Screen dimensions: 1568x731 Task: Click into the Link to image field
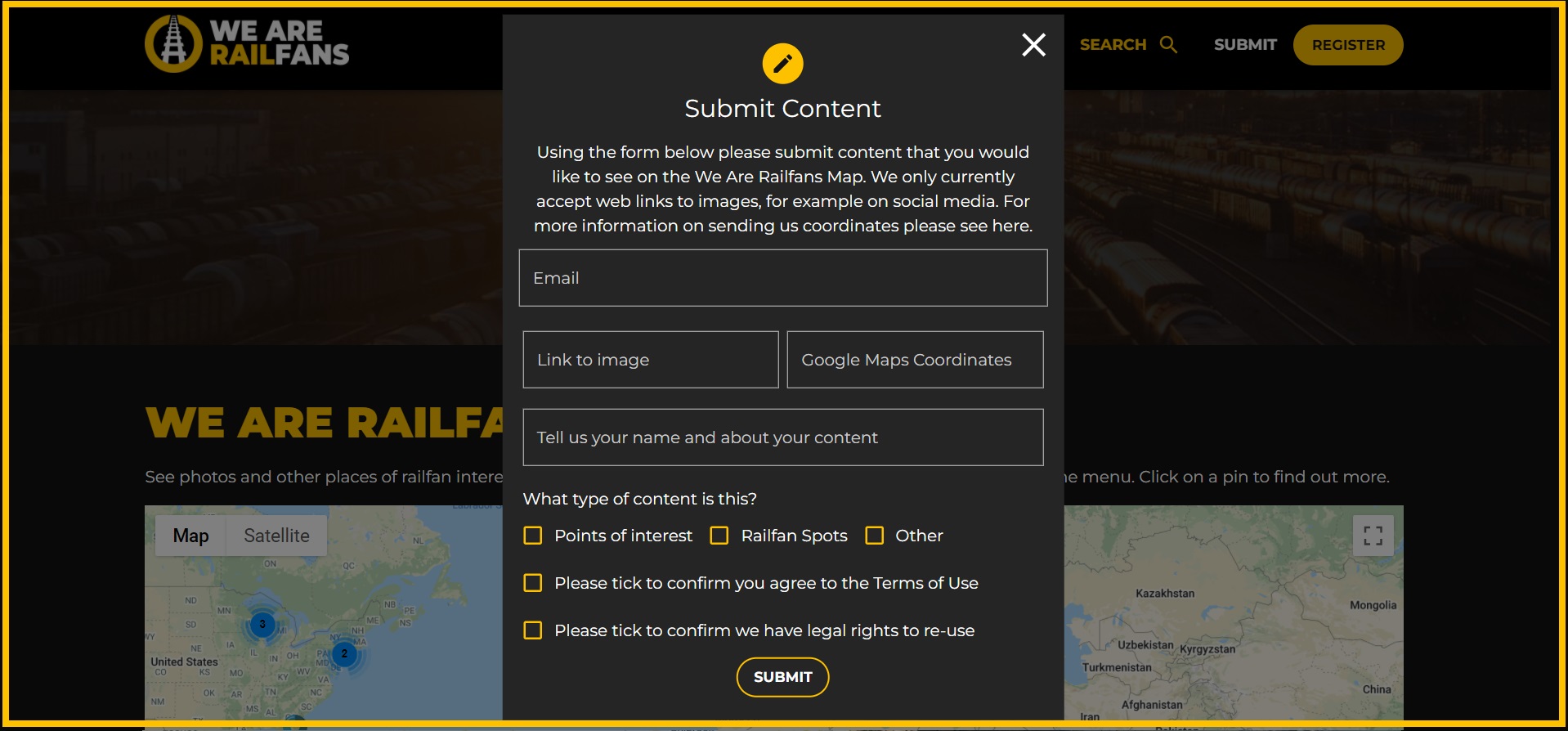[x=651, y=360]
